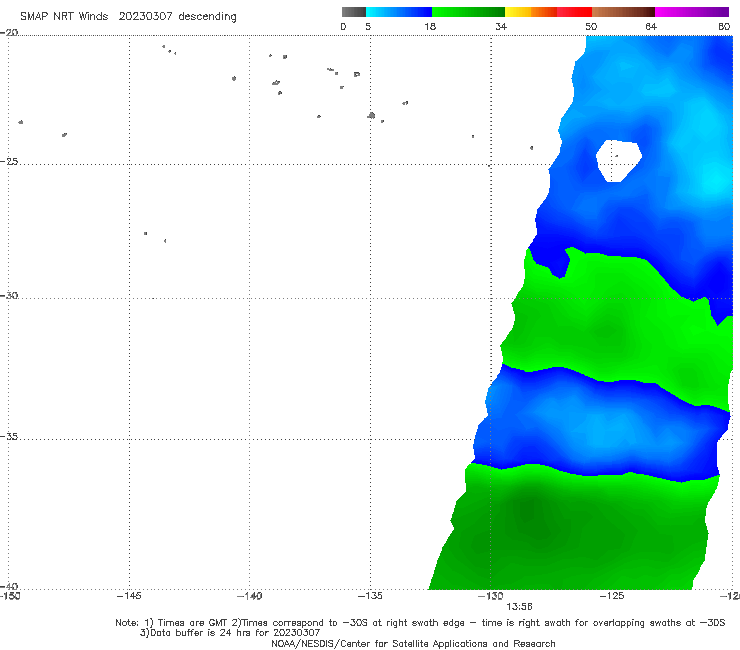
Task: Click the color bar label '18'
Action: pos(430,26)
